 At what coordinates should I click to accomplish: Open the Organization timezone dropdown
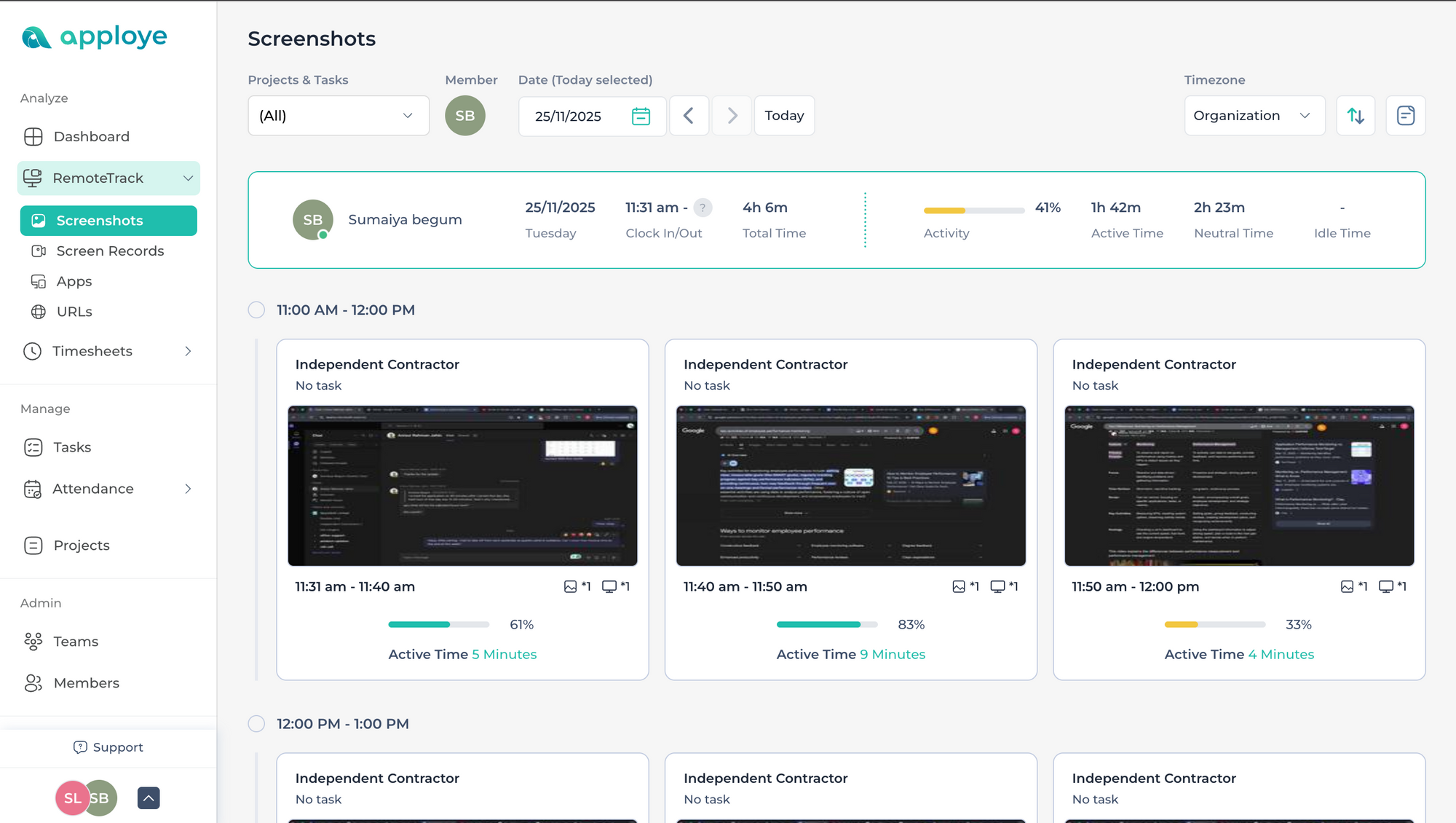tap(1254, 116)
